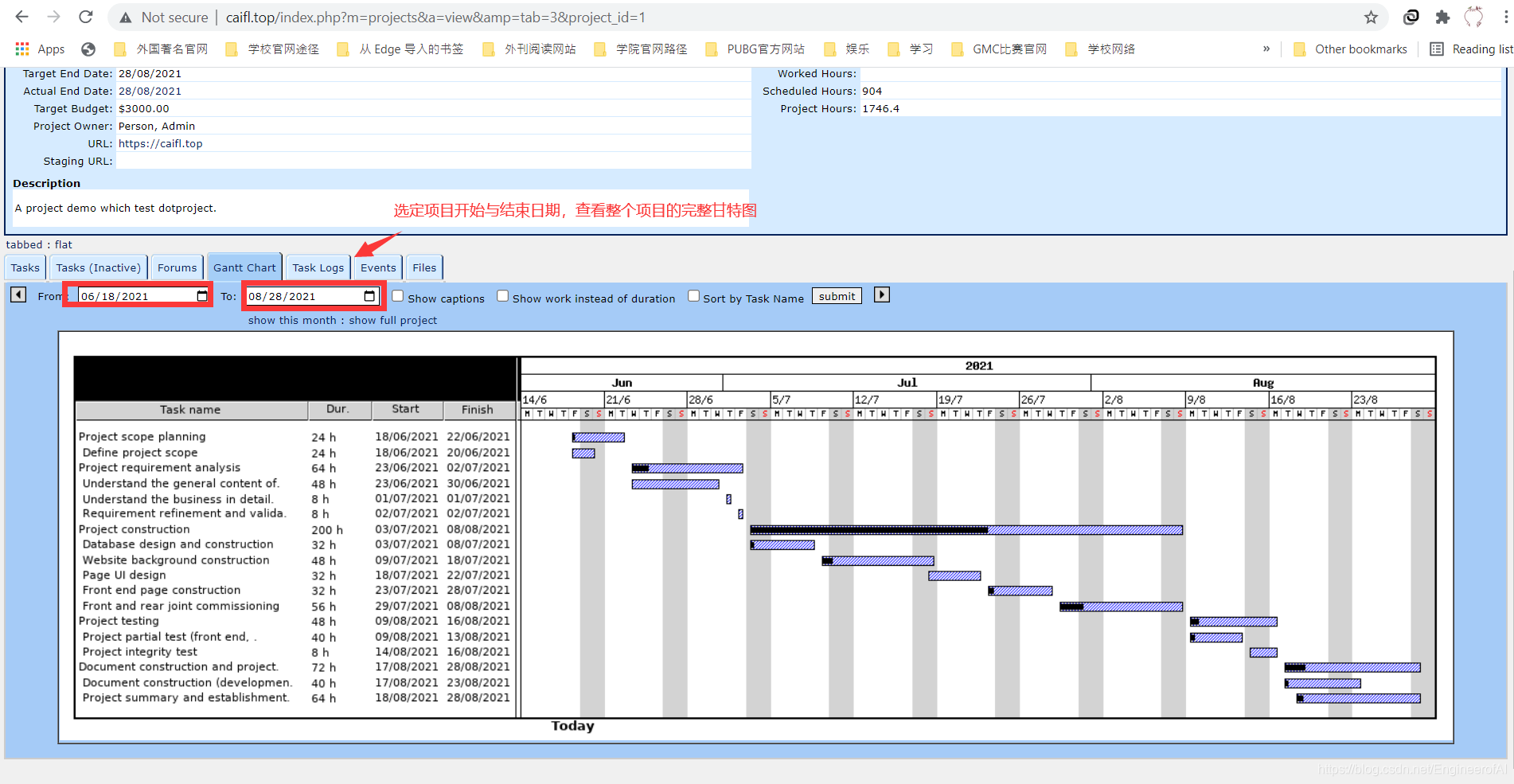Click the flat view link
The height and width of the screenshot is (784, 1514).
click(64, 244)
